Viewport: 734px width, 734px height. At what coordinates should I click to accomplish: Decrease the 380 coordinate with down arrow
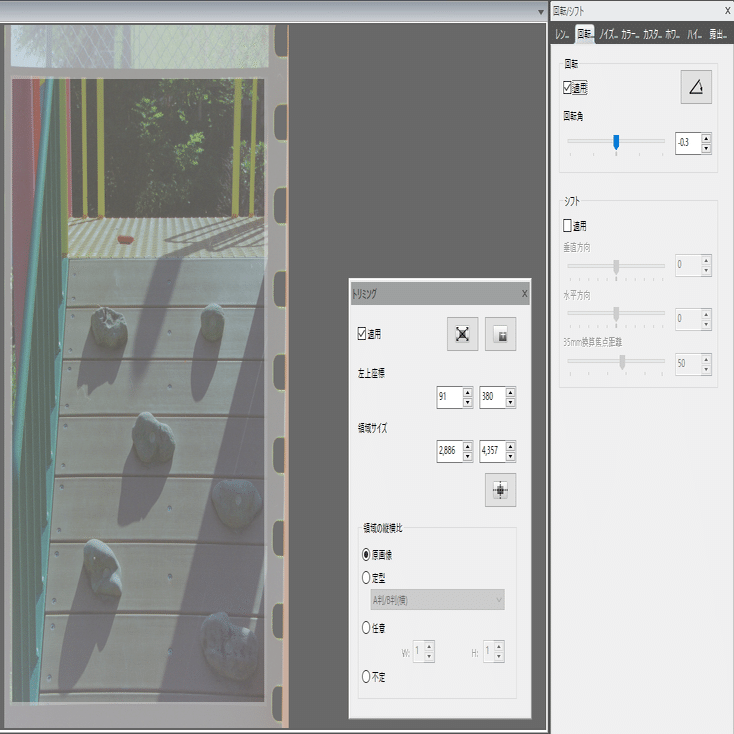point(511,403)
